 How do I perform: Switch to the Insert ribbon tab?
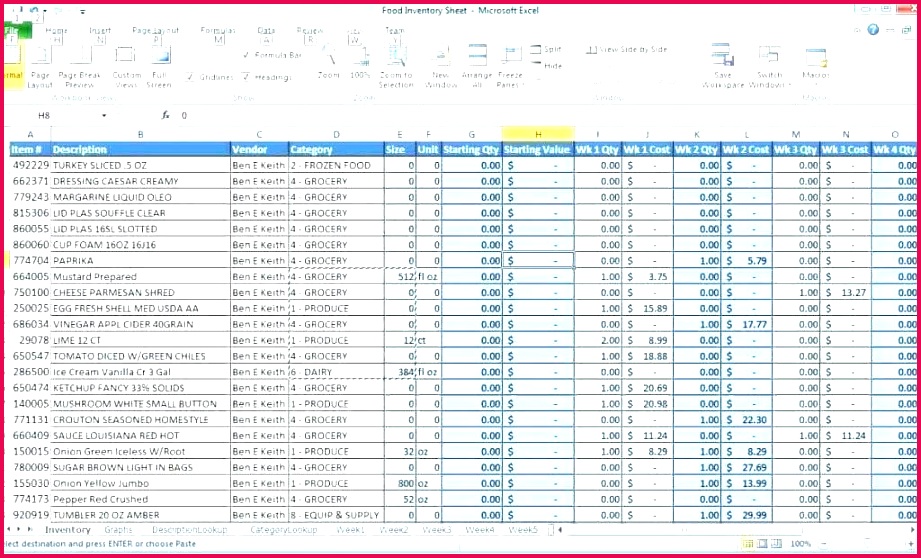pos(100,33)
